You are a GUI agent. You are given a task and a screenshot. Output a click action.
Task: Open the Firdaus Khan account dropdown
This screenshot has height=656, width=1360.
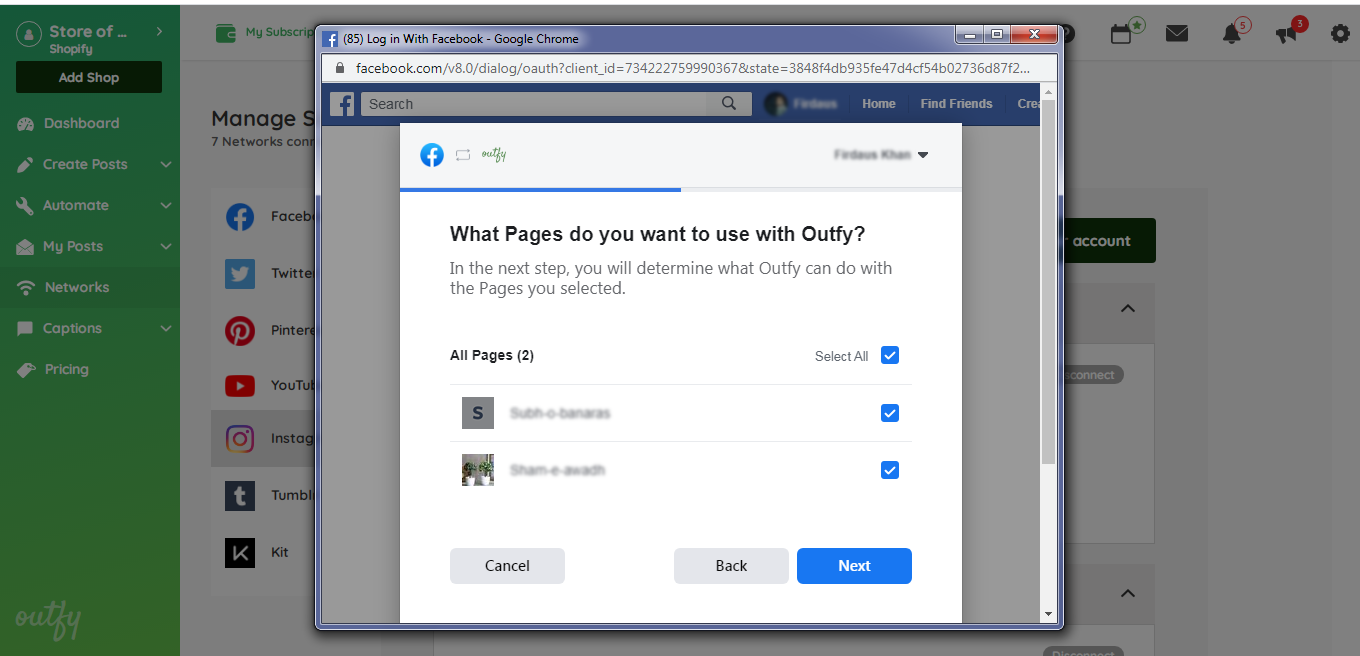(x=881, y=155)
